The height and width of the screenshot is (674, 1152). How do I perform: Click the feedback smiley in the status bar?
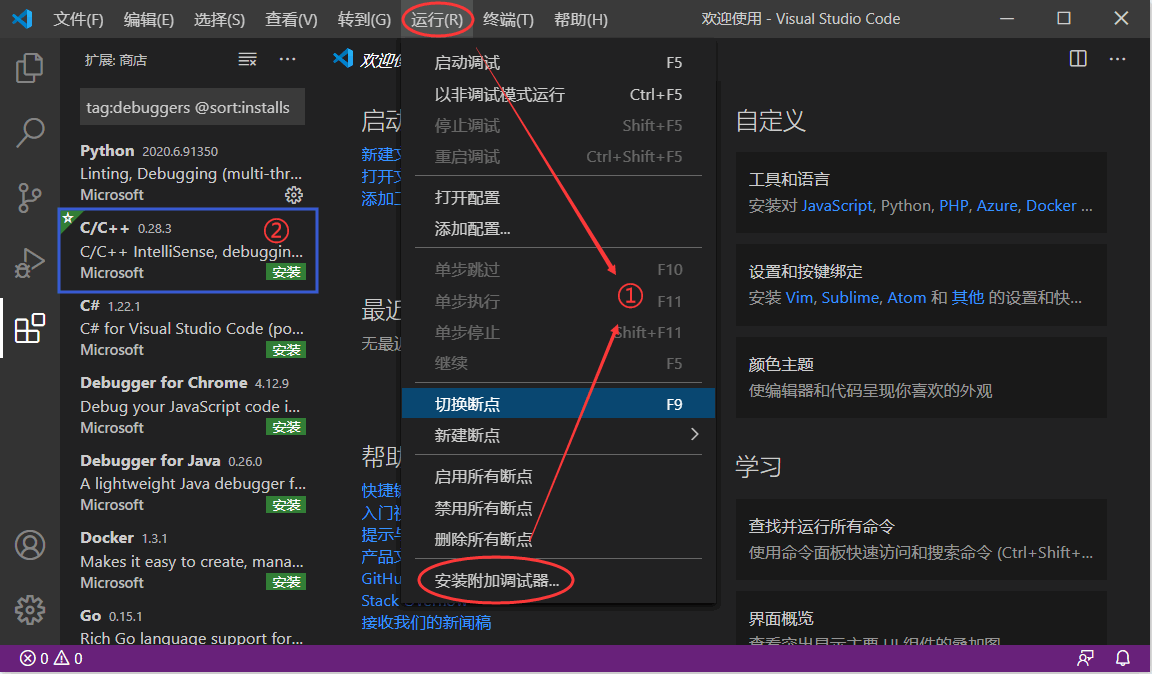tap(1085, 658)
